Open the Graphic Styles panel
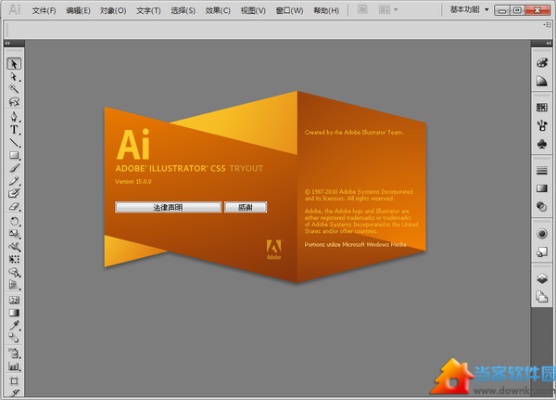Screen dimensions: 556x400 542,252
